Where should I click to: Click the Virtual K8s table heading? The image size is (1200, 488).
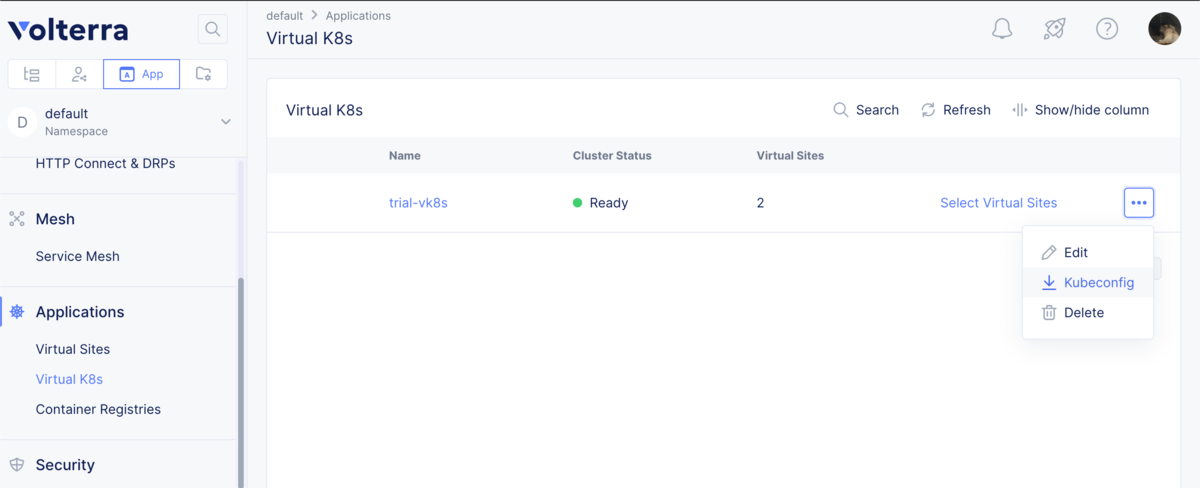(x=324, y=110)
